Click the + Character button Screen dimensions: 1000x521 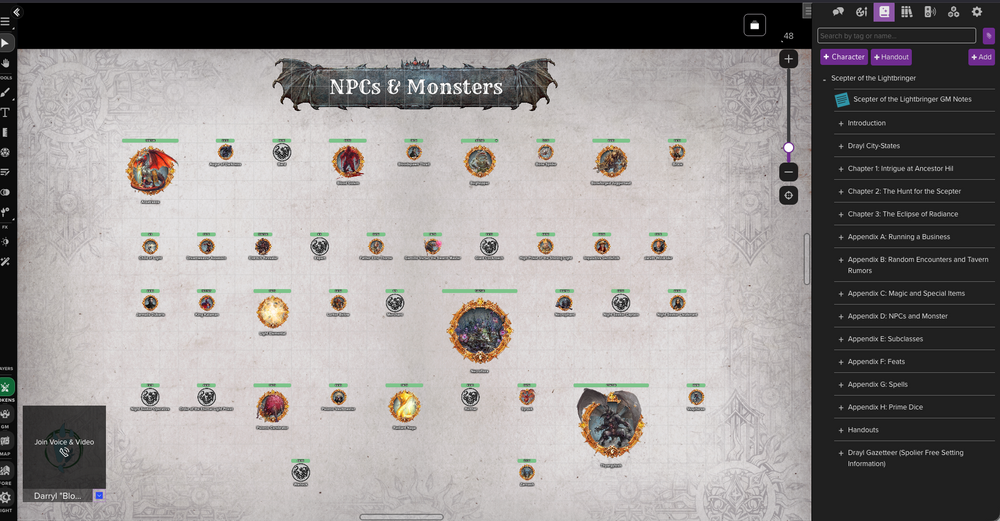click(844, 57)
